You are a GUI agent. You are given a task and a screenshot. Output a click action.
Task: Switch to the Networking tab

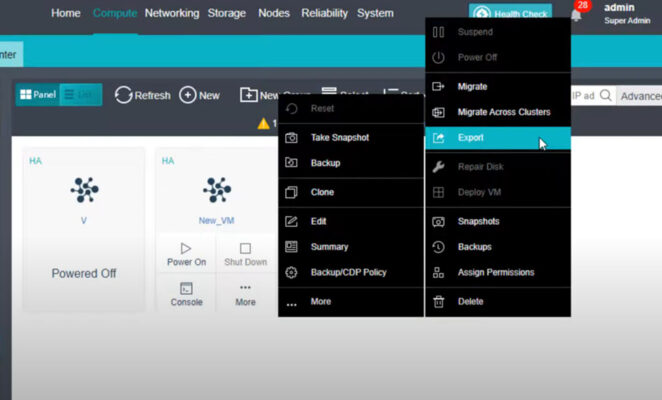[172, 13]
